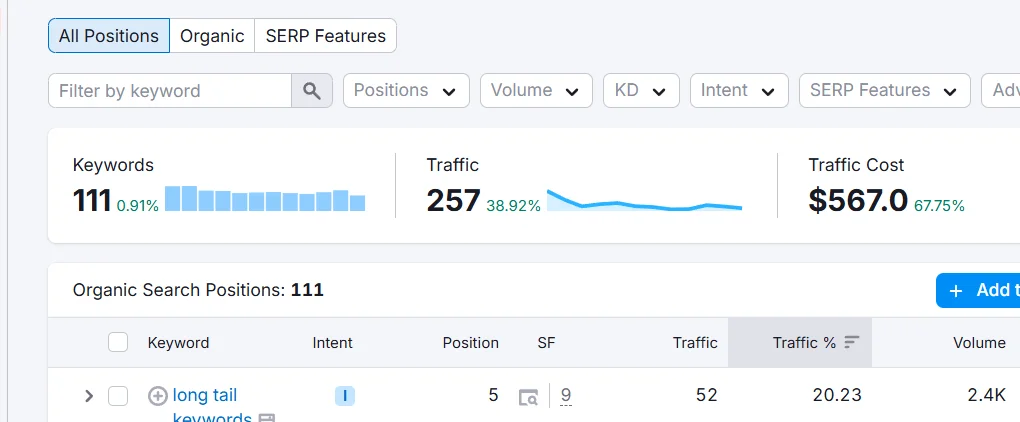Click the Traffic trend line chart
This screenshot has height=422, width=1020.
[x=644, y=200]
